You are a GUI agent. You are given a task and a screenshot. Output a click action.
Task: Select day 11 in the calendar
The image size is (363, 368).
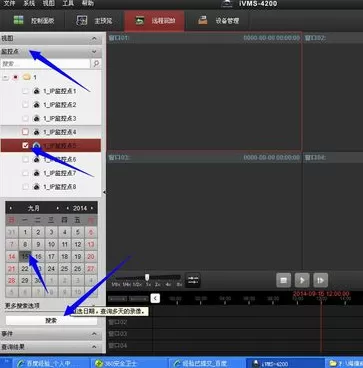pos(65,245)
